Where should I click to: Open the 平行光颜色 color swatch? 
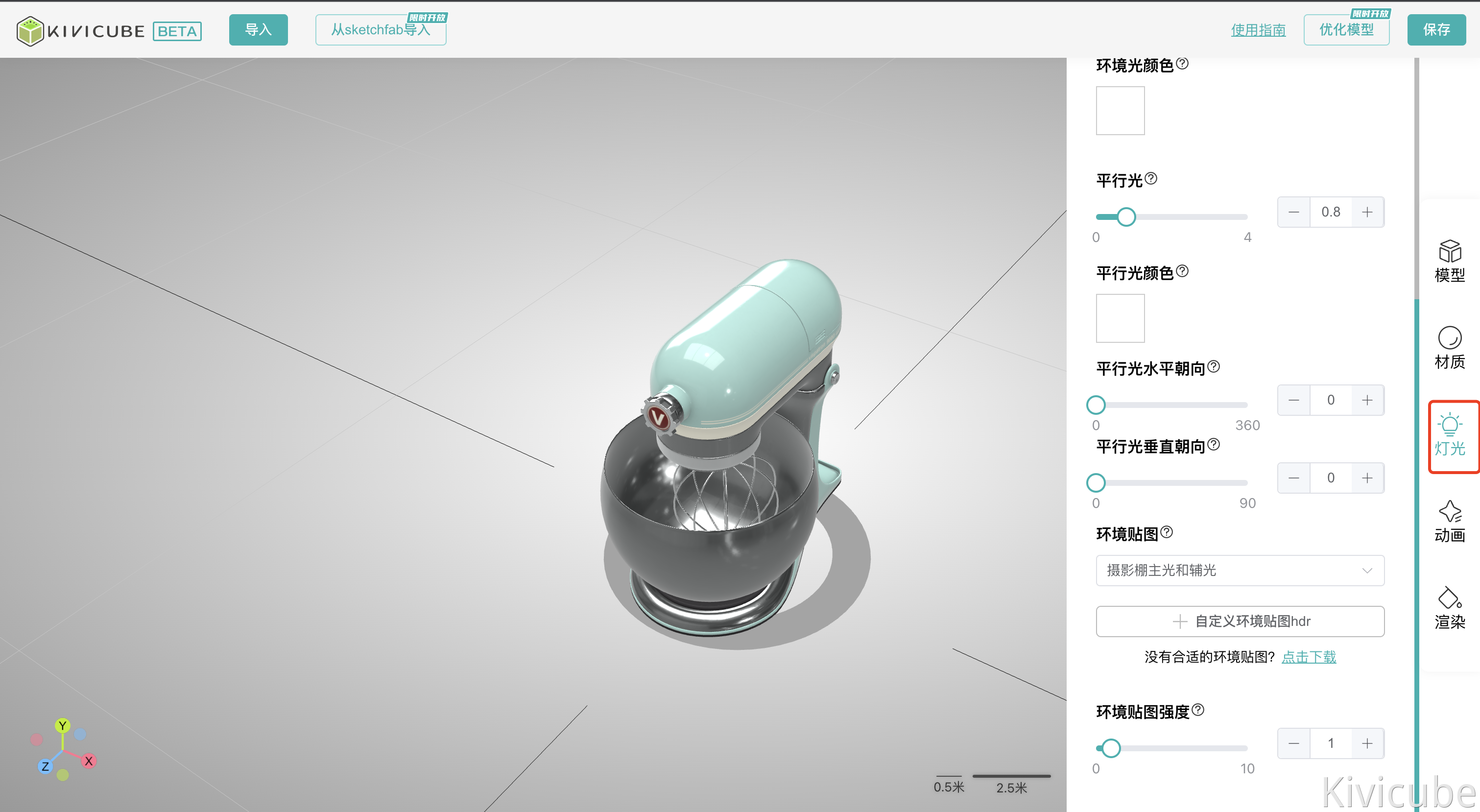[1120, 318]
